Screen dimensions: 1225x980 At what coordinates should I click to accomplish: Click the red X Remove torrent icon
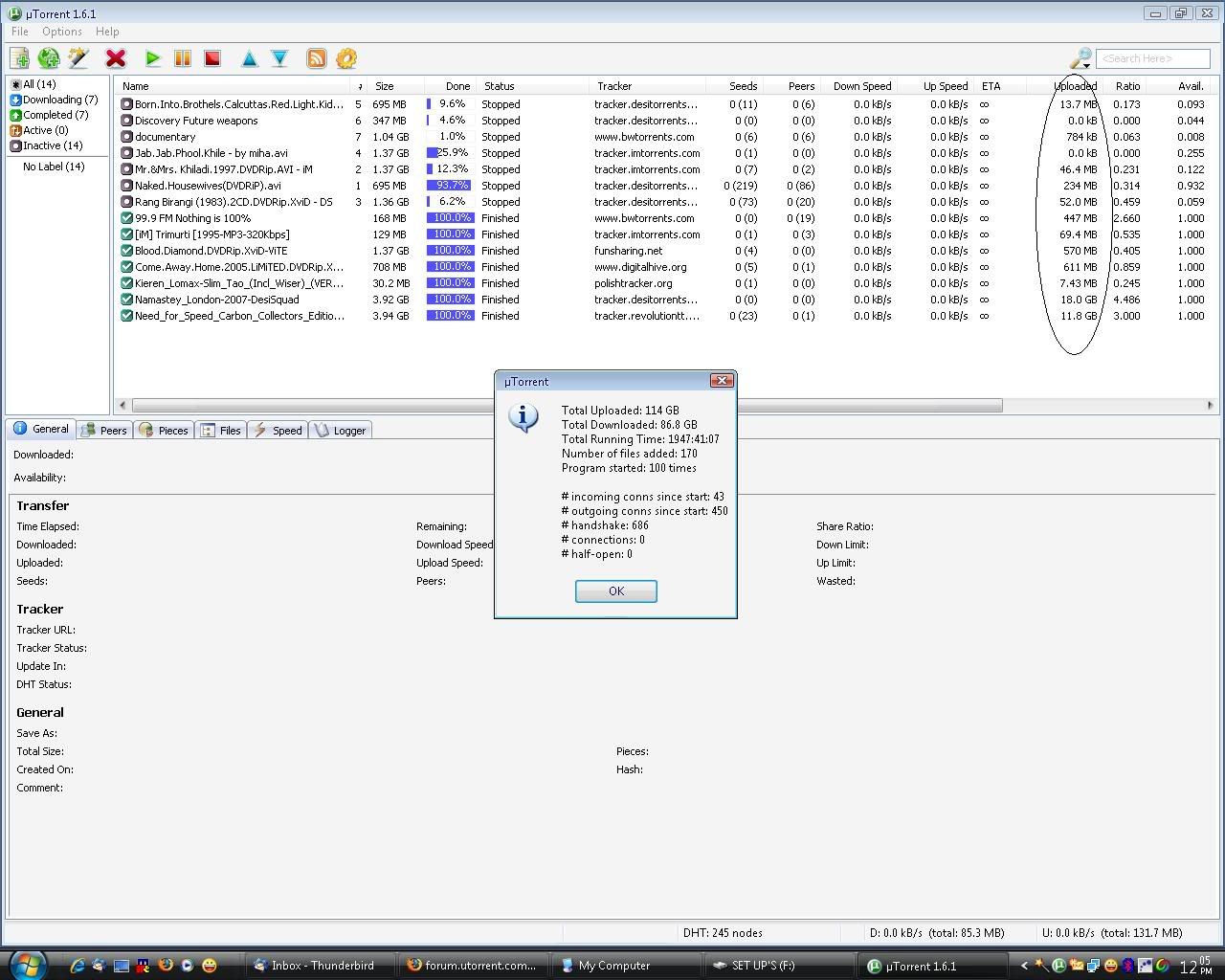pos(116,58)
